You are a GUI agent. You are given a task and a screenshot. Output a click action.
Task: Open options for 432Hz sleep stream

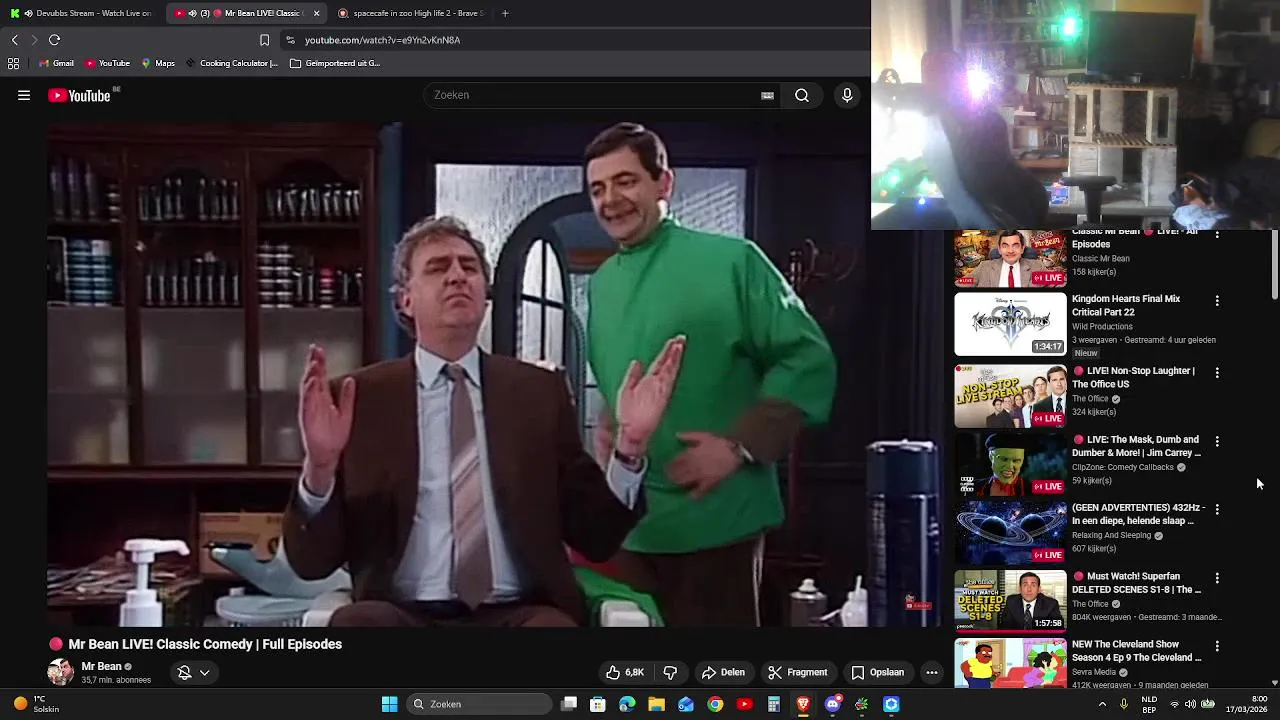pos(1217,509)
